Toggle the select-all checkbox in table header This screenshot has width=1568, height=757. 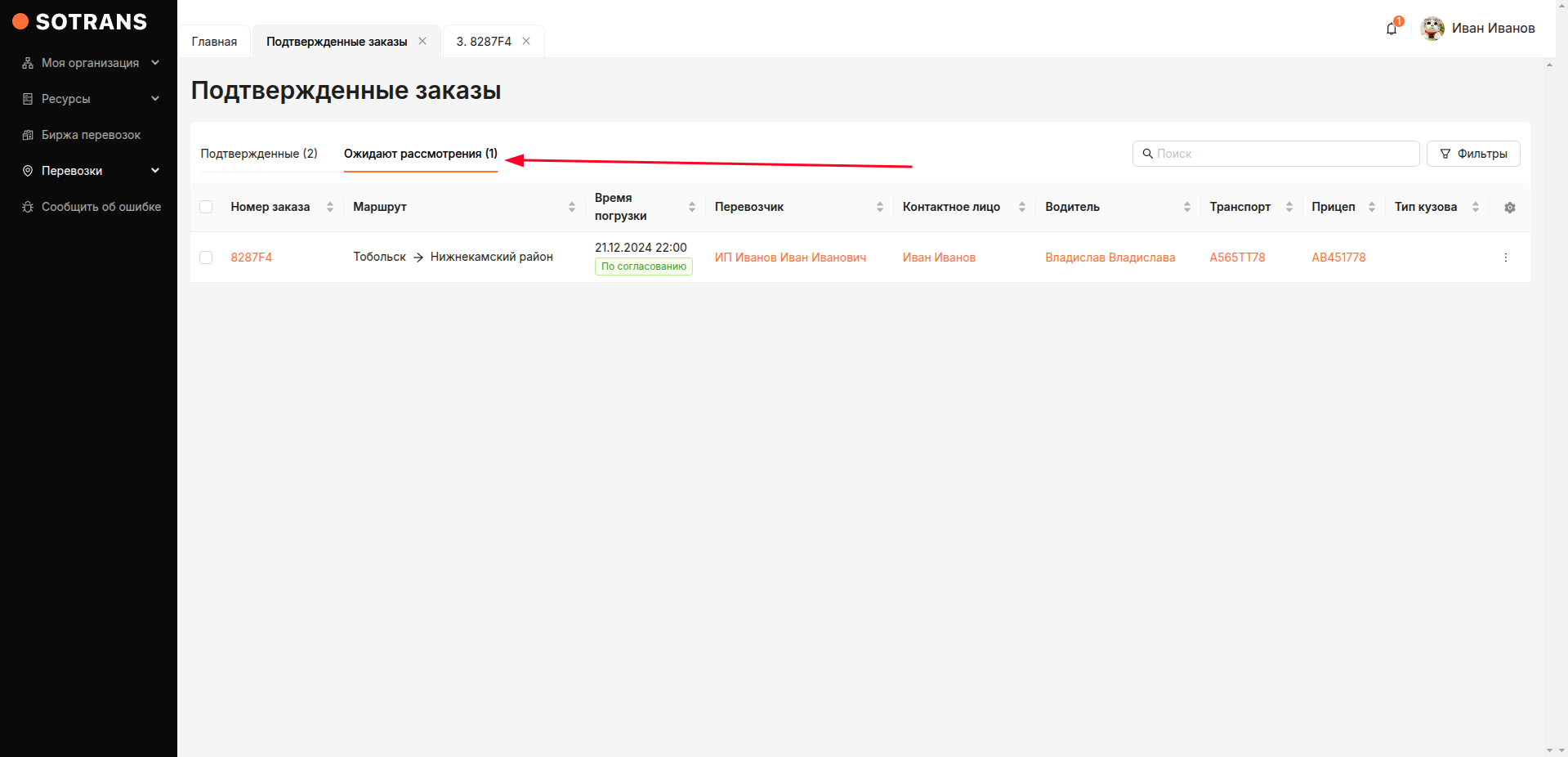pyautogui.click(x=206, y=207)
